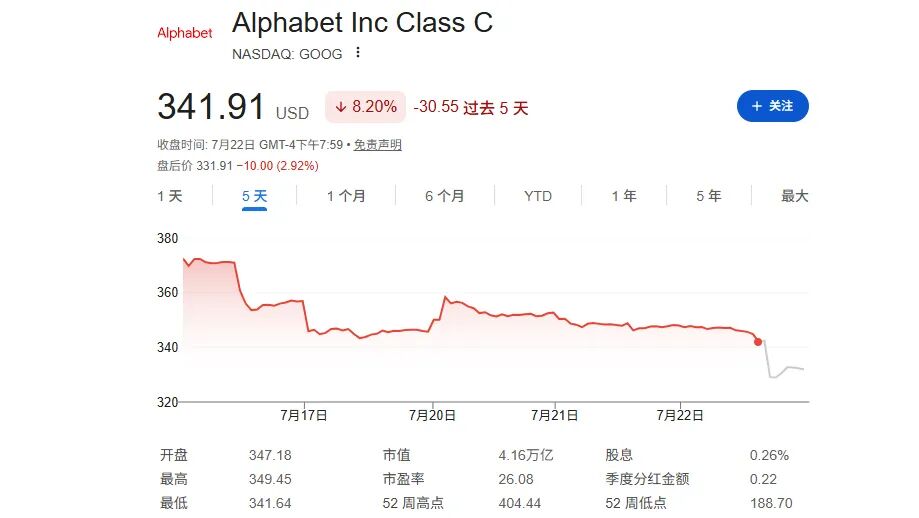This screenshot has height=518, width=919.
Task: Click the 市值 4.16万亿 value
Action: click(x=526, y=455)
